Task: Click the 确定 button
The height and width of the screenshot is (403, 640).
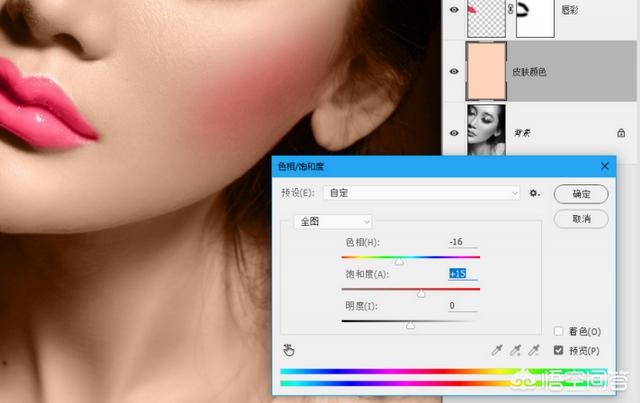Action: coord(581,194)
